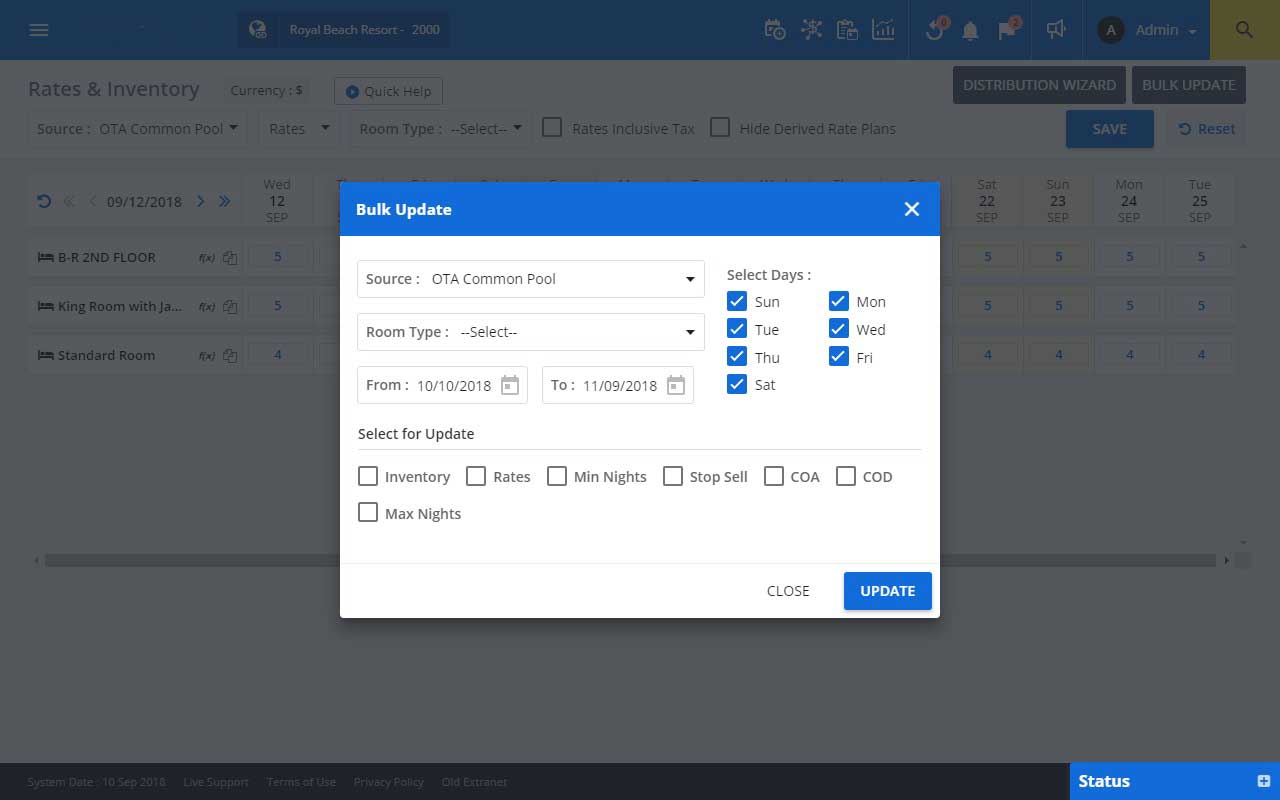
Task: Click the f(x) icon for King Room row
Action: pyautogui.click(x=207, y=306)
